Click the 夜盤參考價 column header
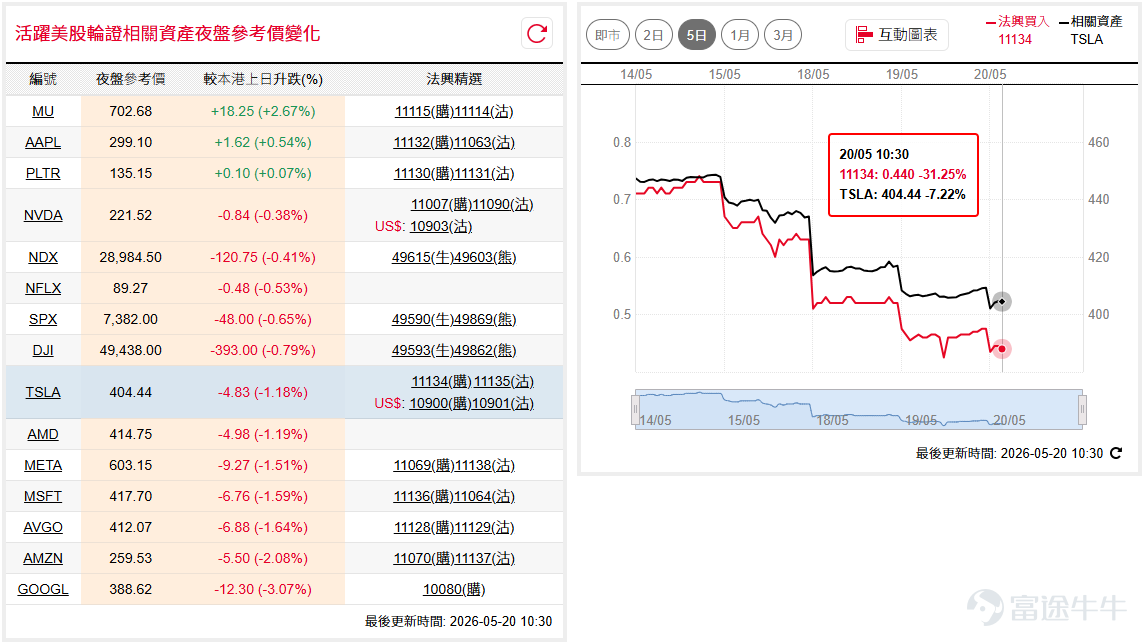1147x644 pixels. [130, 79]
